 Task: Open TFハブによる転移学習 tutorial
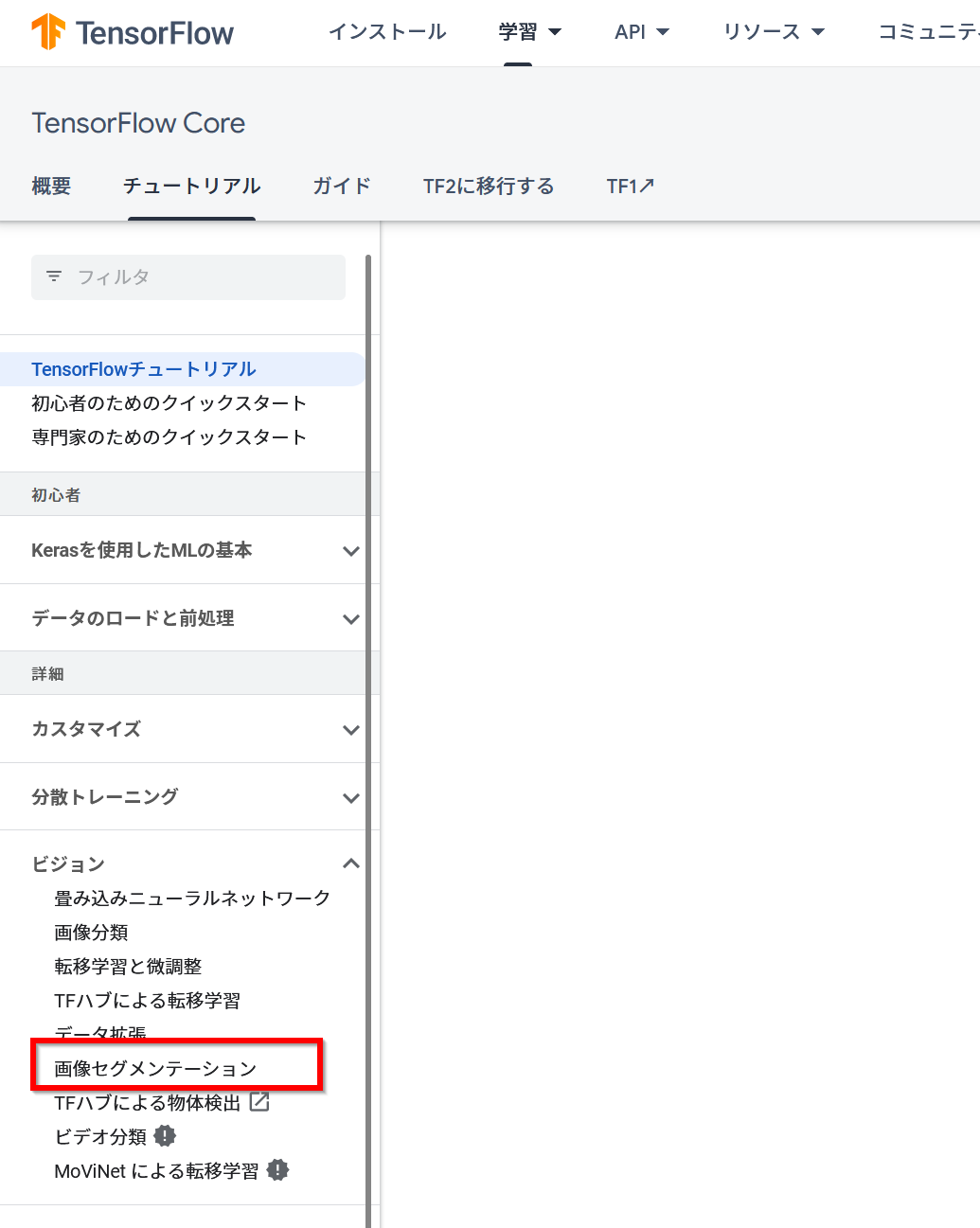pos(148,1000)
